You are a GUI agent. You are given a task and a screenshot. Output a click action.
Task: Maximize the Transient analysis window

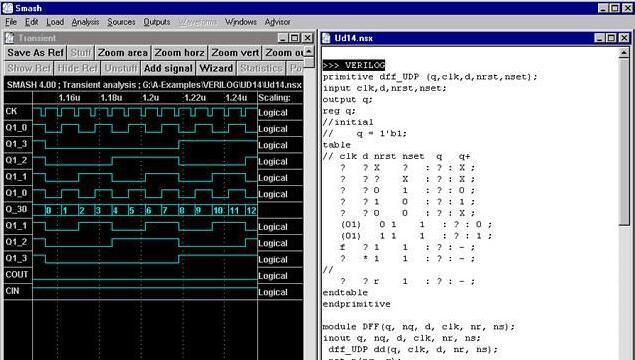pyautogui.click(x=295, y=38)
